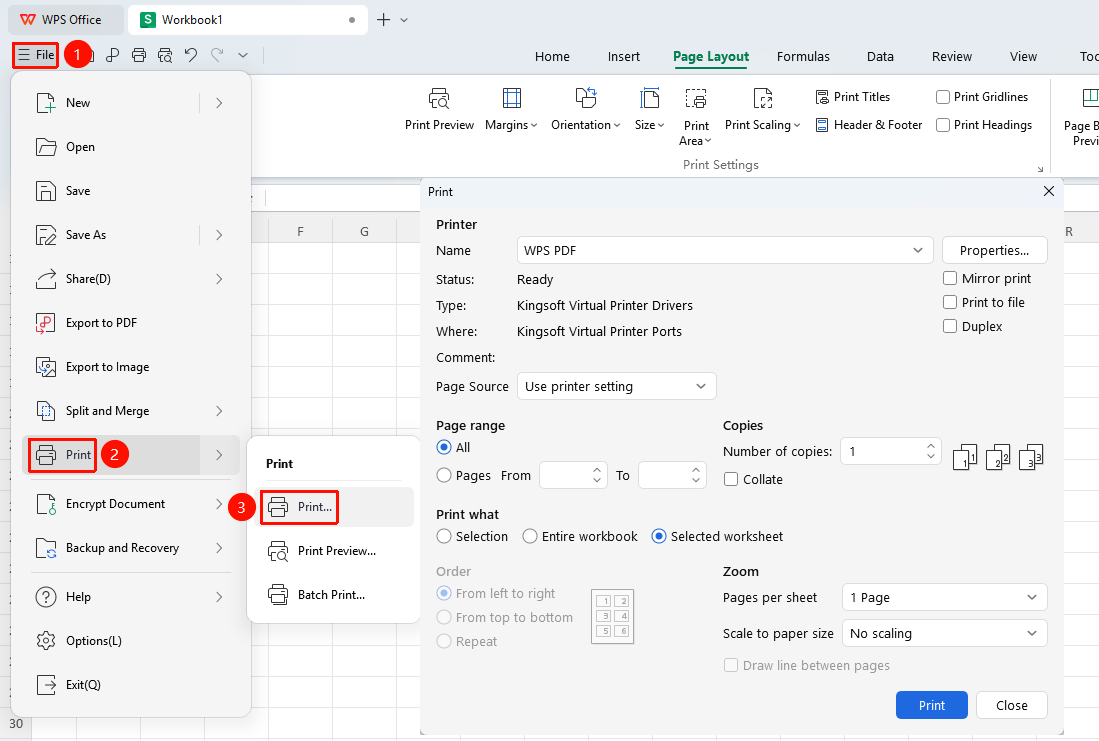This screenshot has width=1099, height=741.
Task: Open the Orientation ribbon tool
Action: point(585,109)
